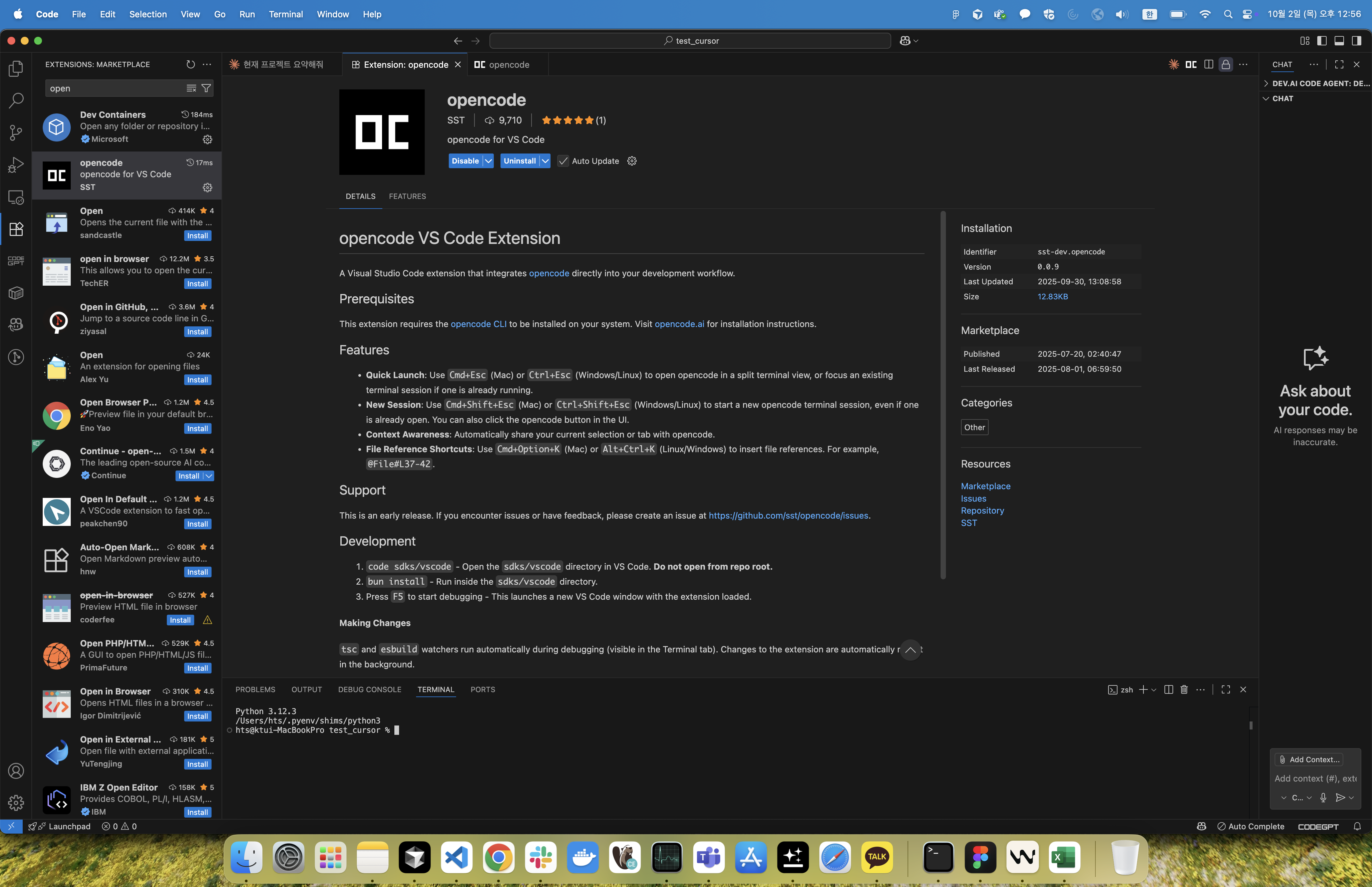Viewport: 1372px width, 887px height.
Task: Maximize the terminal panel size
Action: pos(1226,689)
